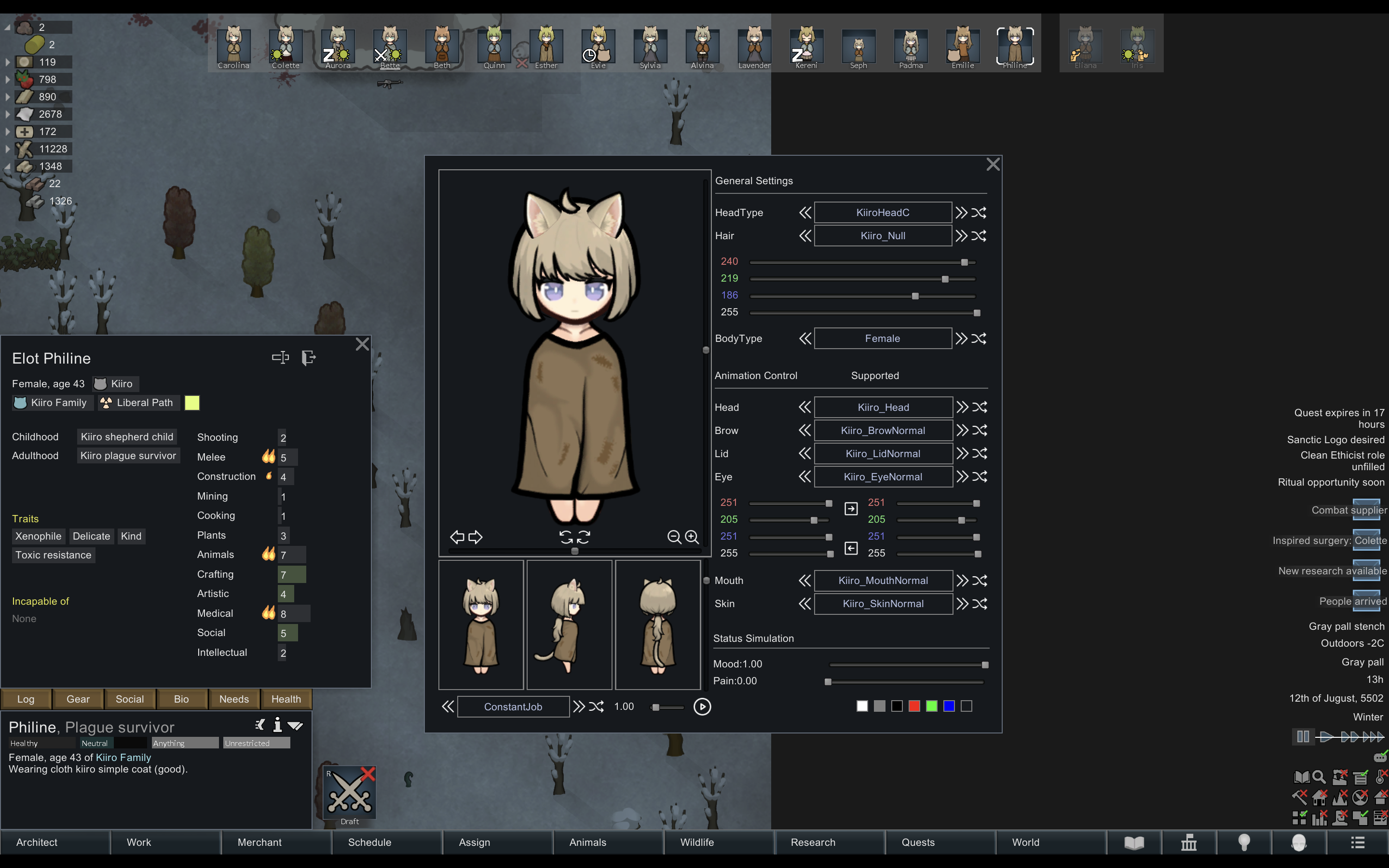
Task: Zoom in on the character preview
Action: point(692,537)
